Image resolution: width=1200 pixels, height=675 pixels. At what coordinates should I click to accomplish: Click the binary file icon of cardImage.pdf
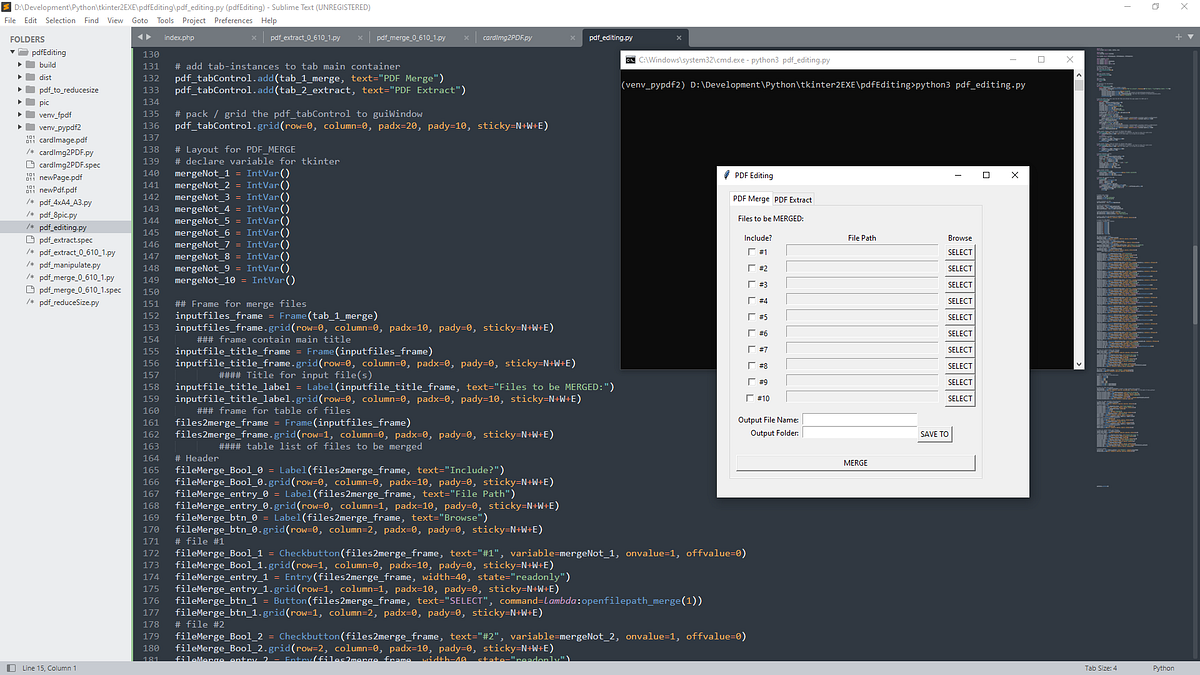pyautogui.click(x=31, y=140)
